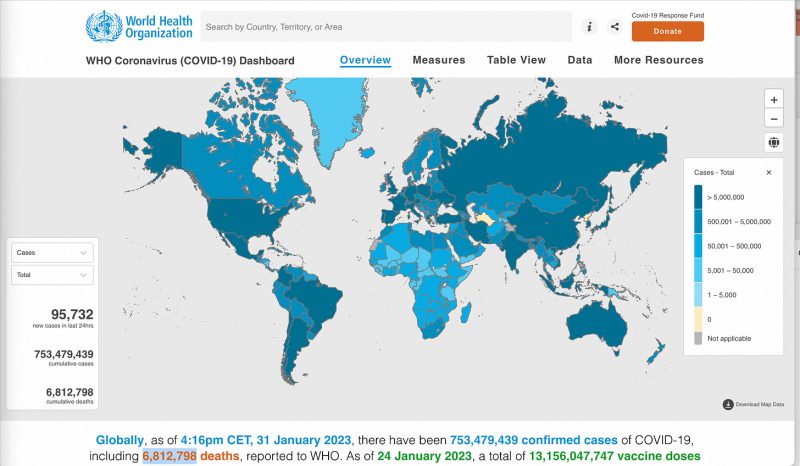800x466 pixels.
Task: Open the Measures tab
Action: 438,60
